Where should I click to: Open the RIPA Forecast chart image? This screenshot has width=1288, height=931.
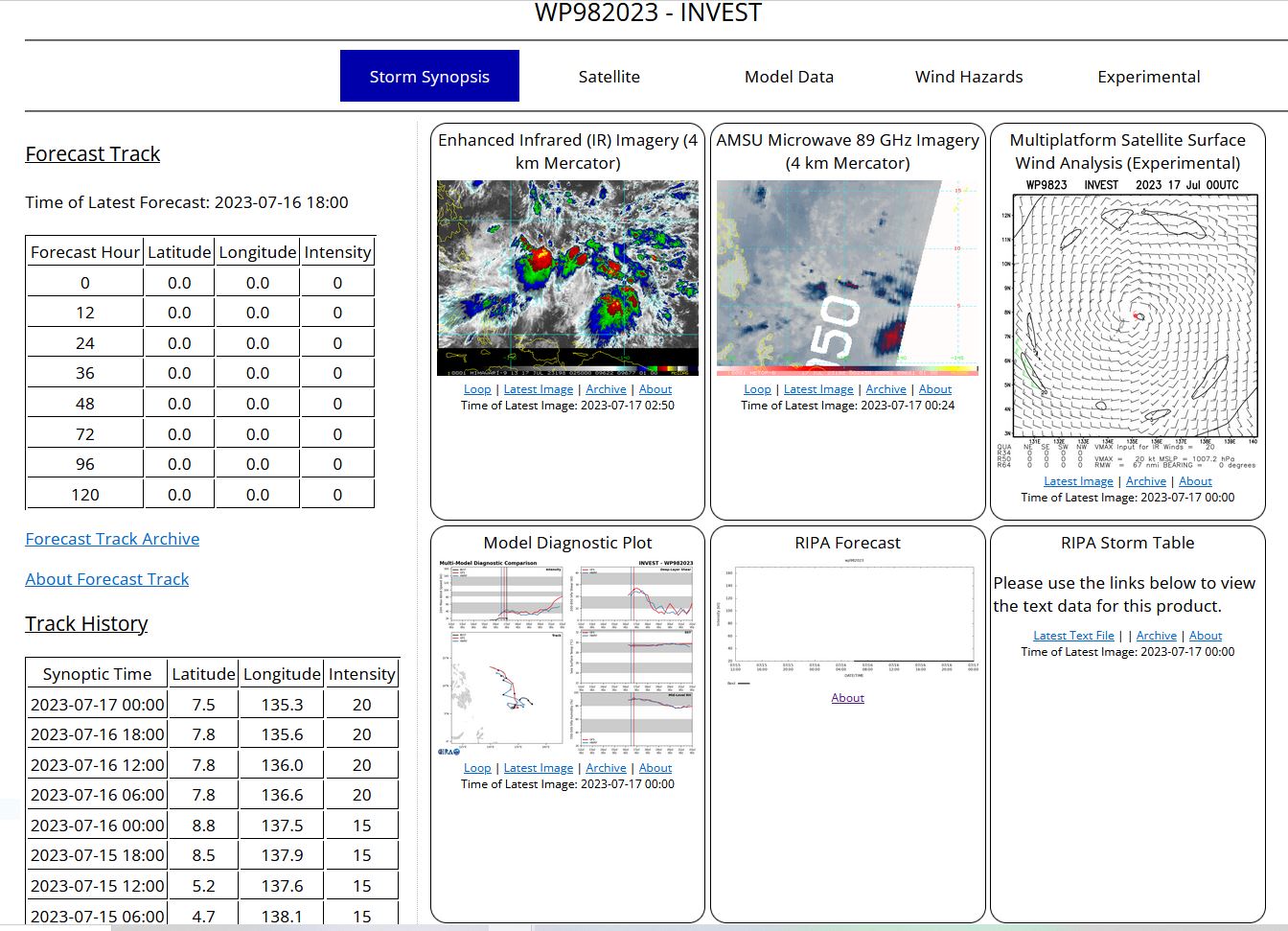click(847, 622)
